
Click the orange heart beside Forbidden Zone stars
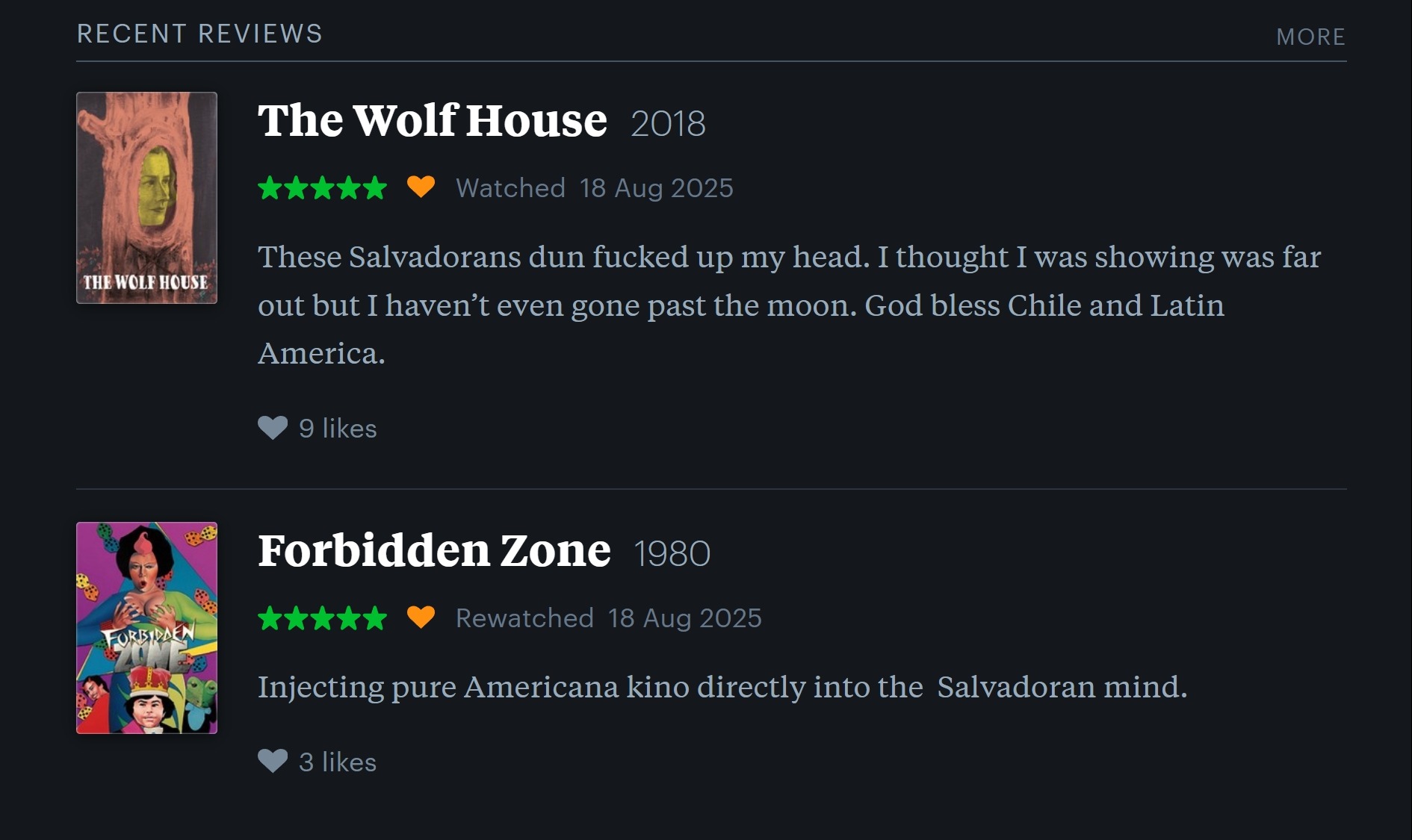[421, 617]
